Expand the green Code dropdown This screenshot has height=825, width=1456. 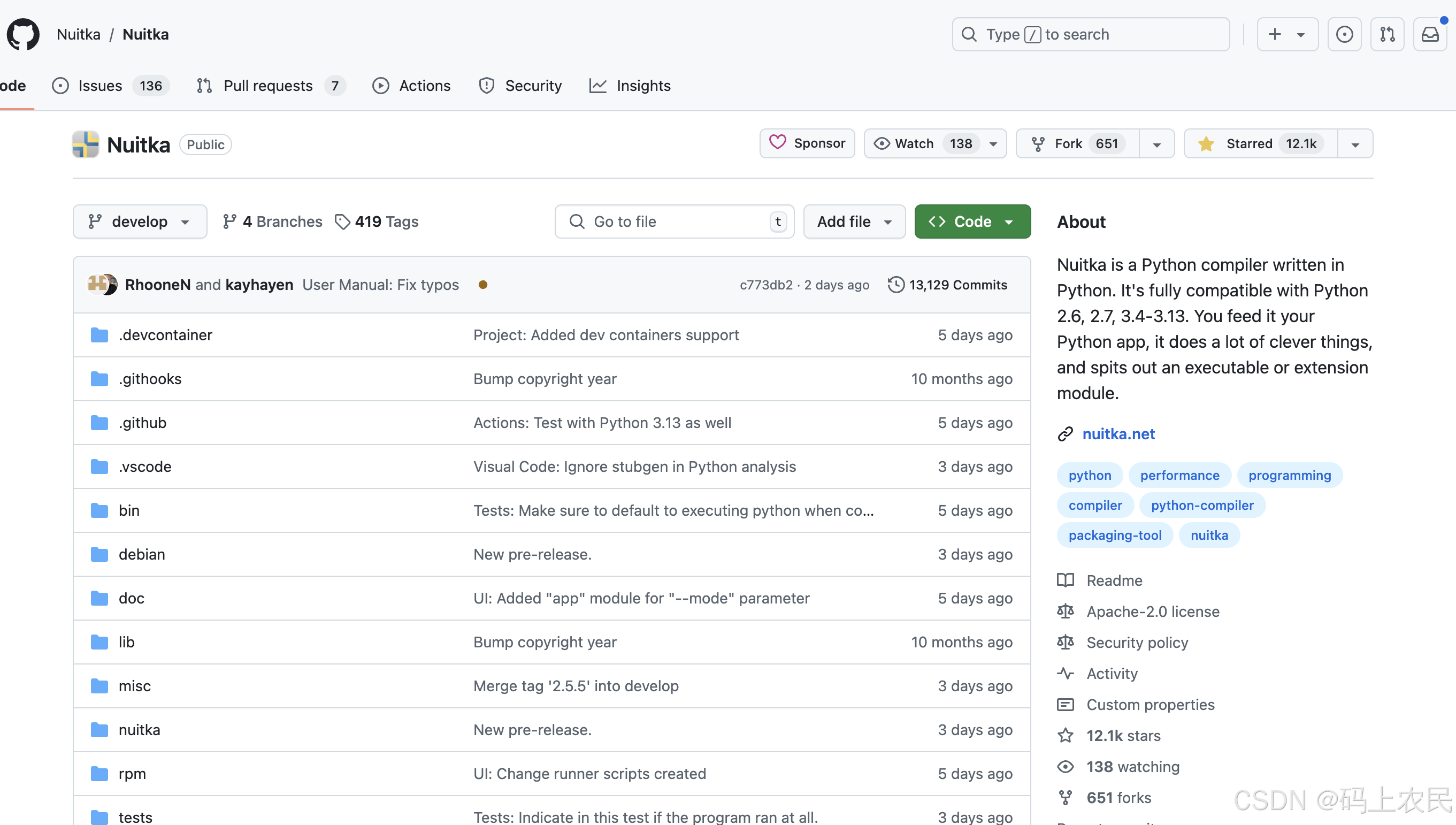(972, 221)
